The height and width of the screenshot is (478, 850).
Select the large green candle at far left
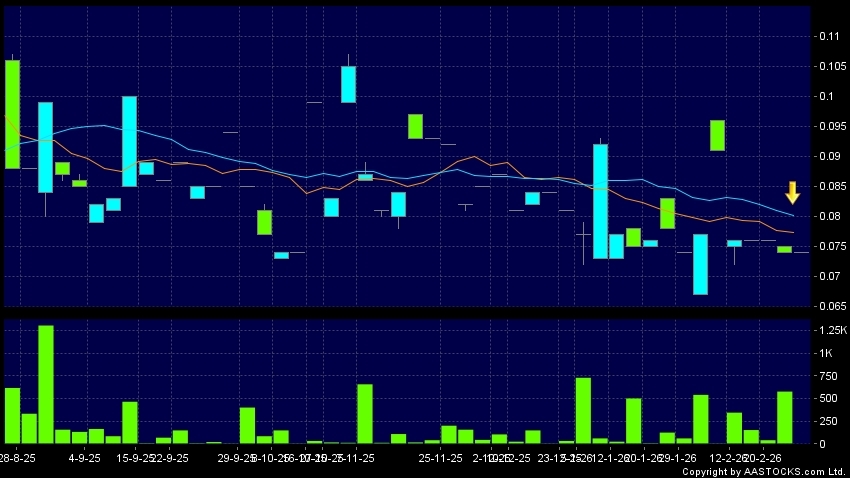pyautogui.click(x=12, y=113)
